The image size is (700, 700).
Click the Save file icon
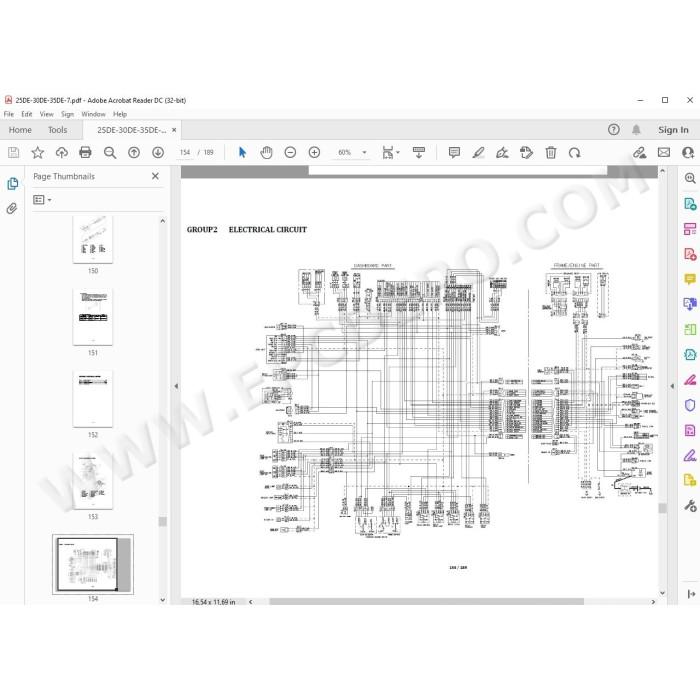point(13,153)
